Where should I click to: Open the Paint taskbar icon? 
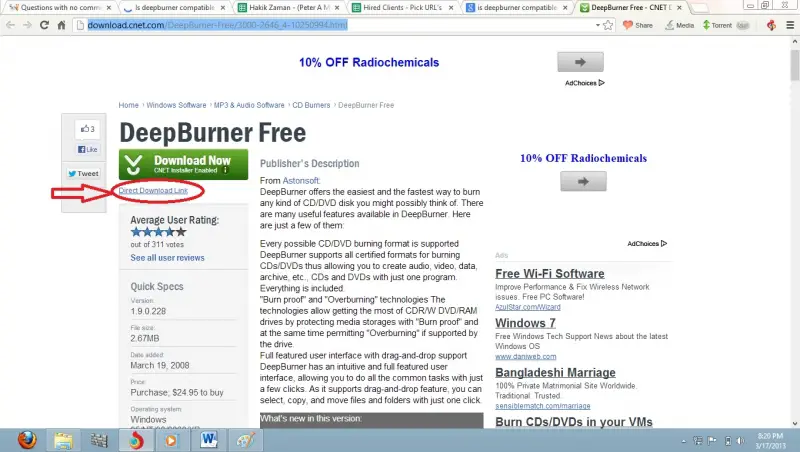click(245, 440)
